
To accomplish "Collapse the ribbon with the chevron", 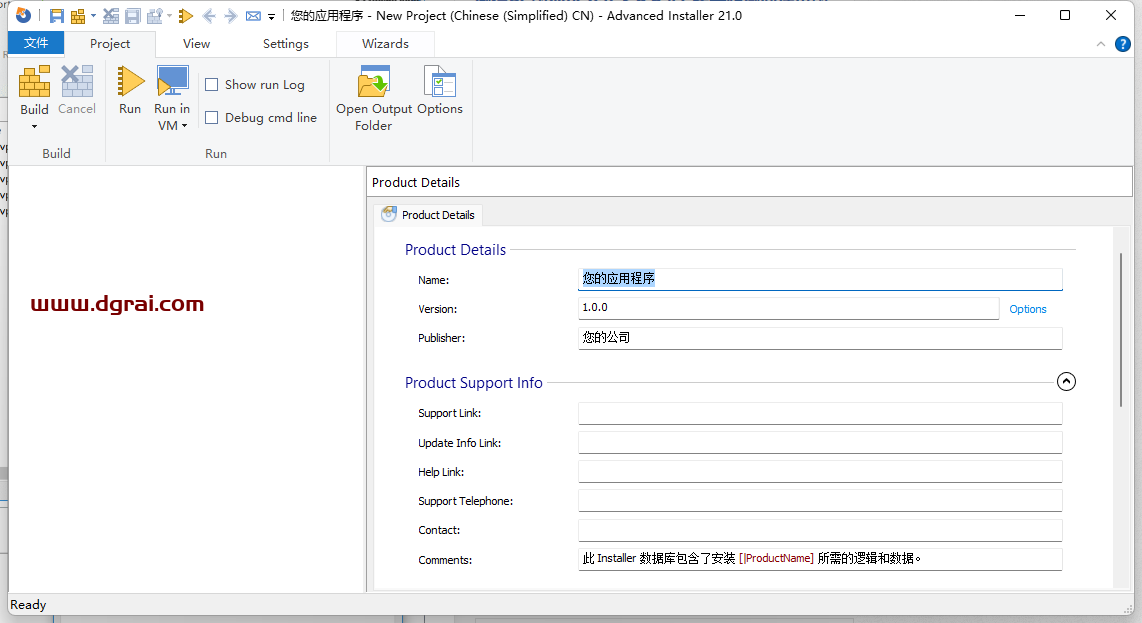I will click(x=1100, y=44).
